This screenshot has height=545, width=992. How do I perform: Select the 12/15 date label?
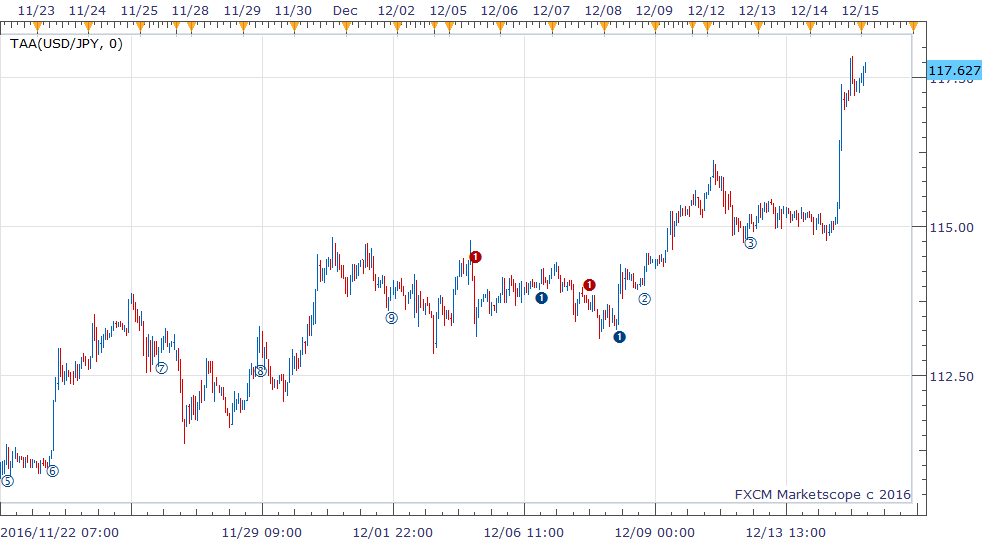(x=860, y=11)
